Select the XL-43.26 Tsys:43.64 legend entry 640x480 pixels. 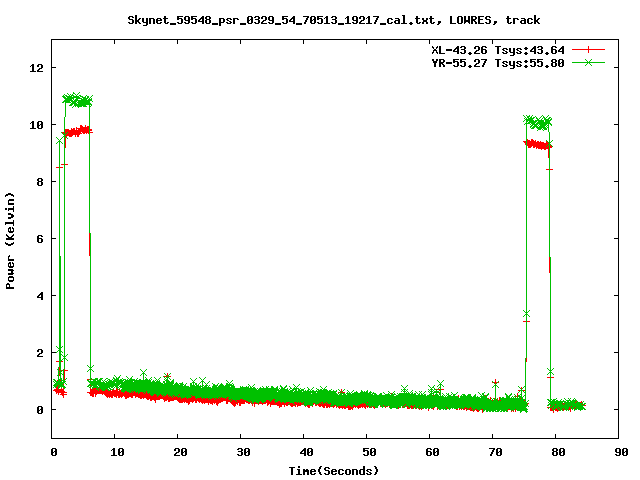click(498, 50)
